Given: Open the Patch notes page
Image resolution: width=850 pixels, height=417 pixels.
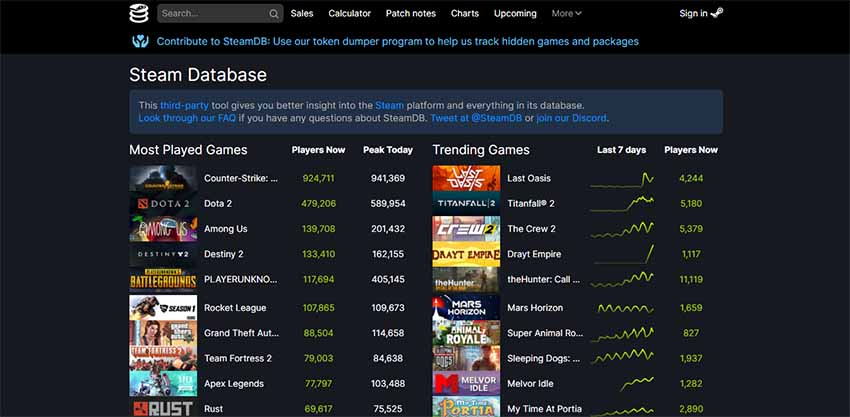Looking at the screenshot, I should pyautogui.click(x=411, y=14).
